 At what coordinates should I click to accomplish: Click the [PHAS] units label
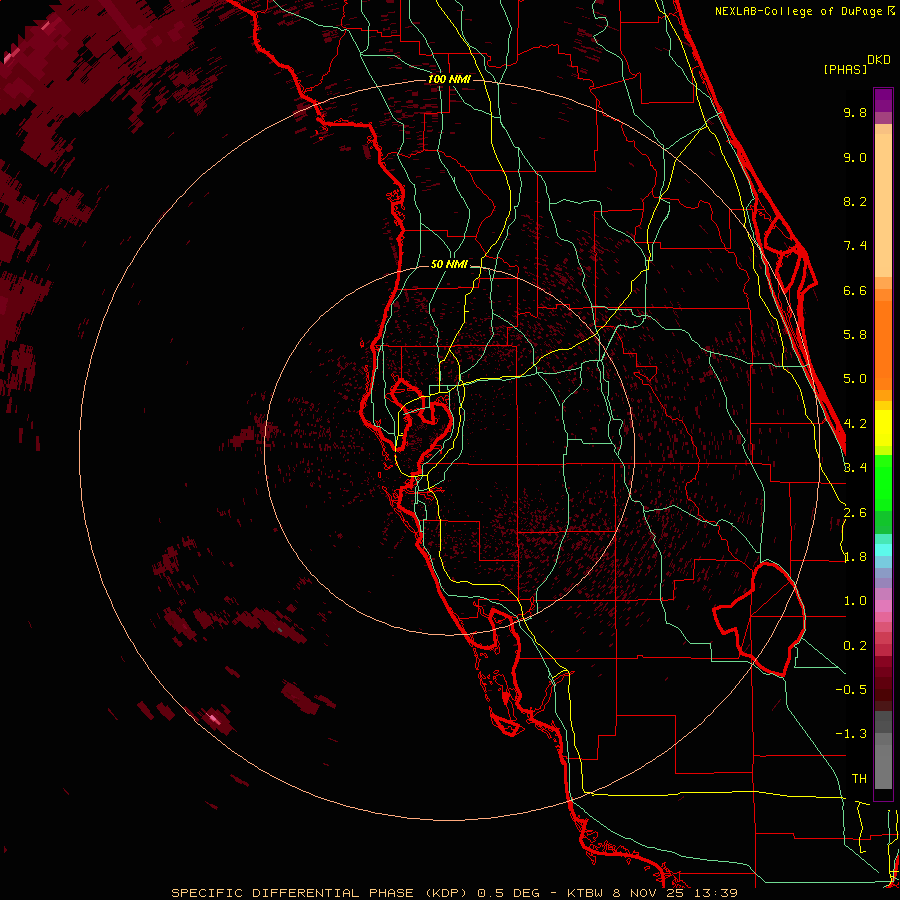coord(845,69)
